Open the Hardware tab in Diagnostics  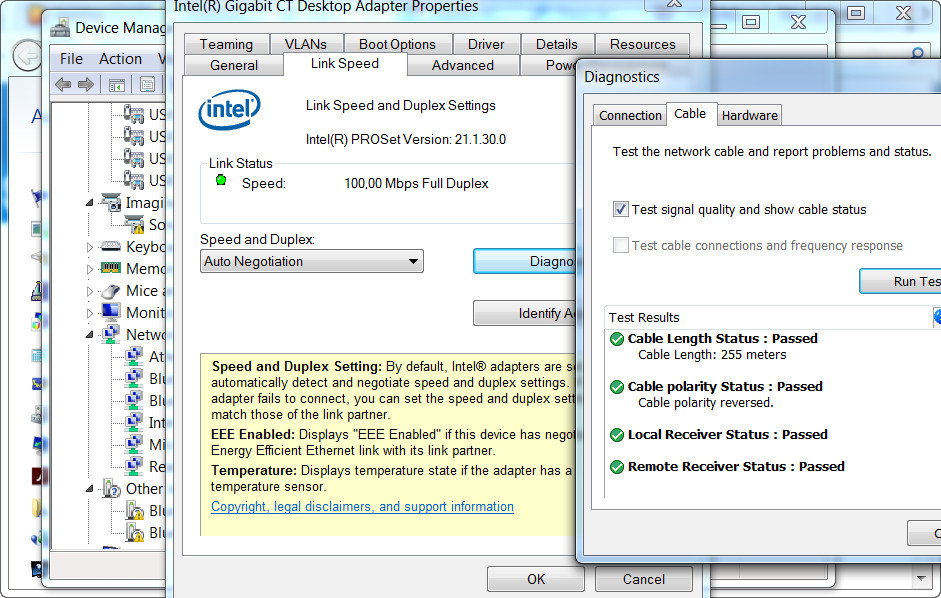click(x=750, y=115)
